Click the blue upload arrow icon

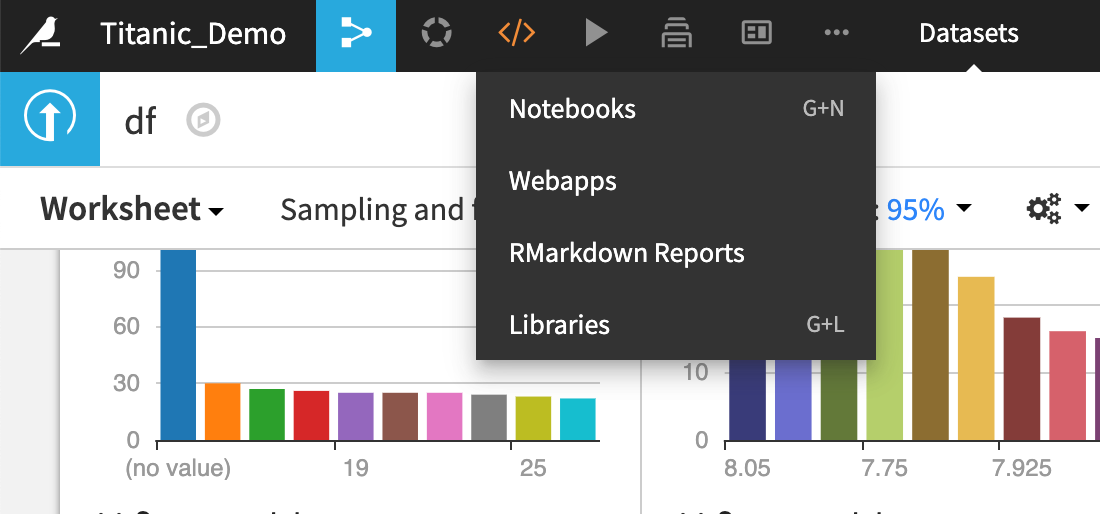[x=50, y=120]
